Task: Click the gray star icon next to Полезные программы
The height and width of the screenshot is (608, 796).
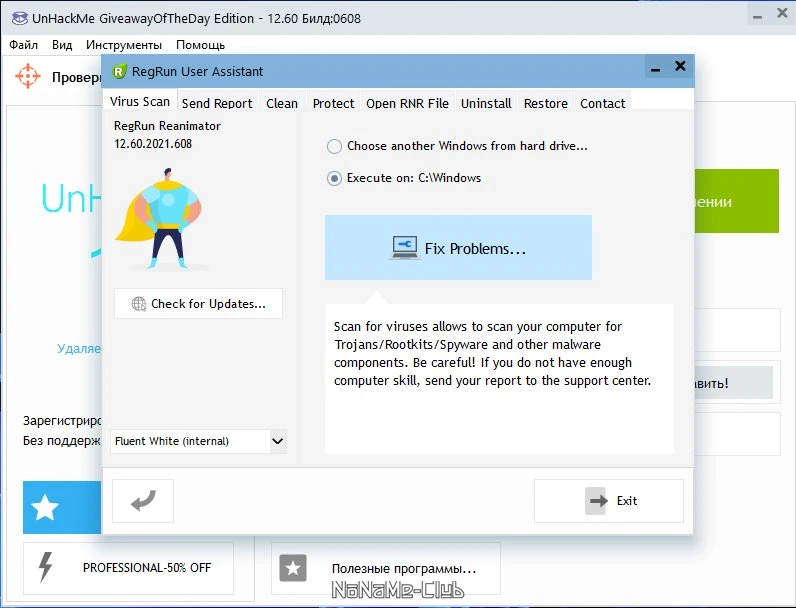Action: click(293, 567)
